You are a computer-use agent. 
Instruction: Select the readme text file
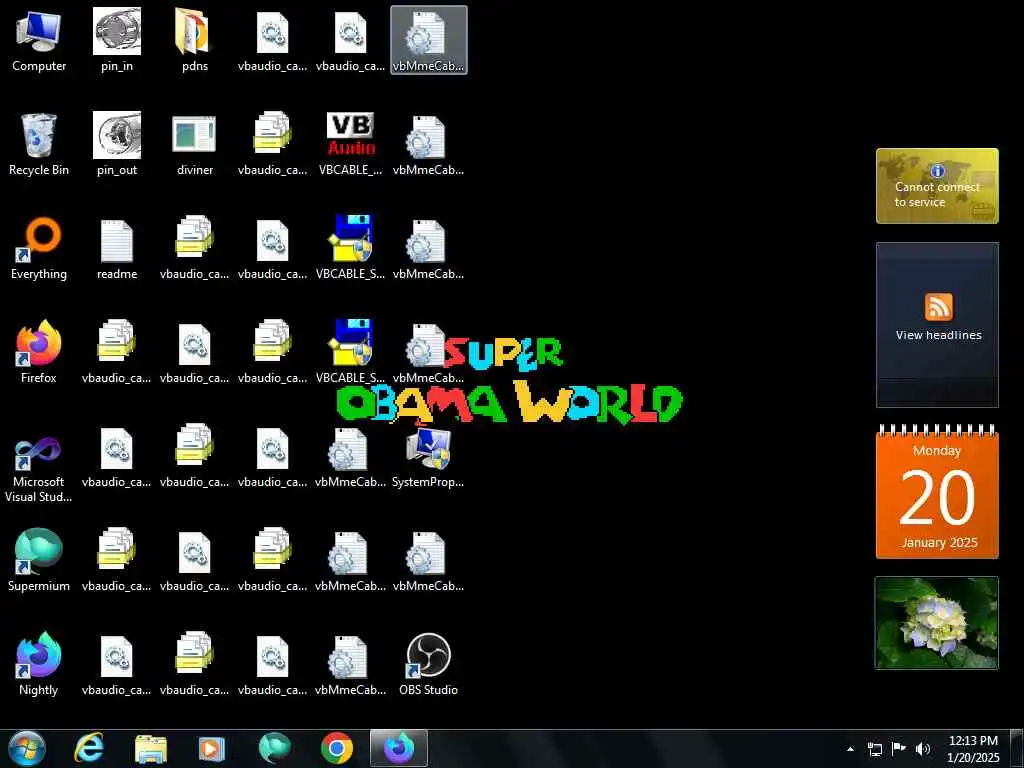pos(117,248)
